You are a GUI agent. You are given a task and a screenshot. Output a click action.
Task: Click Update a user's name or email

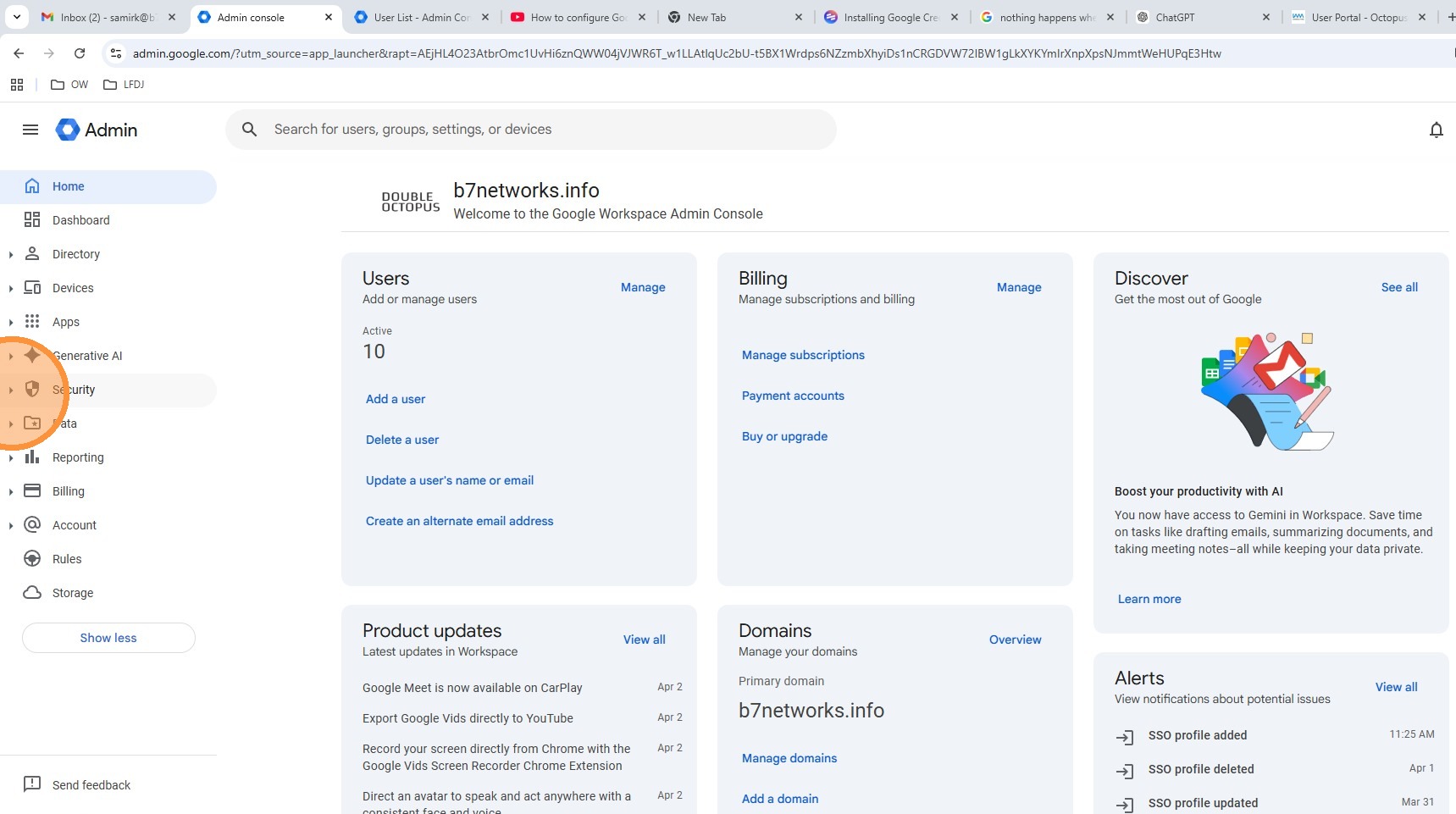(450, 480)
